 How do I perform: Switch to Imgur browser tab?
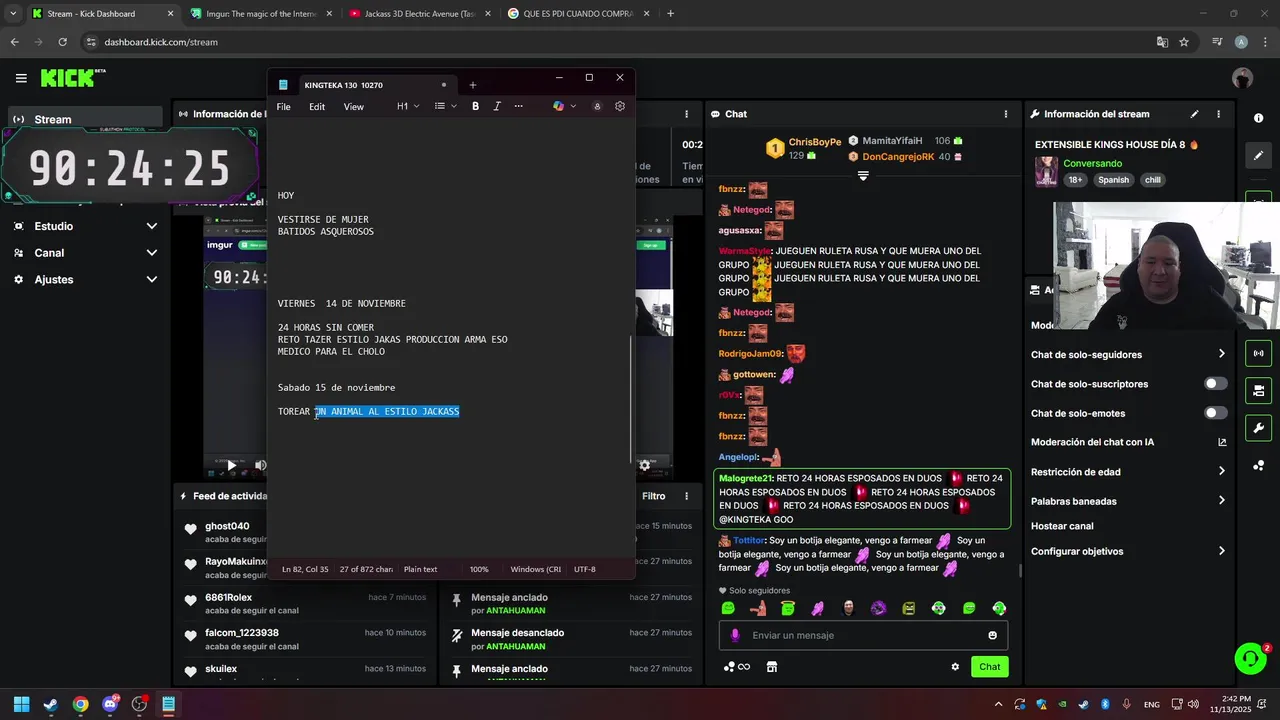coord(260,14)
